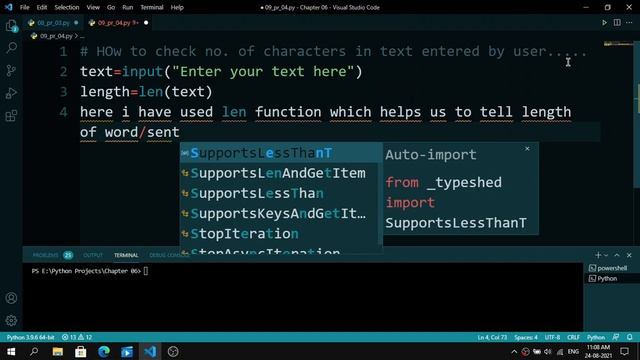Open the Accounts menu icon
The image size is (640, 360).
pos(11,298)
